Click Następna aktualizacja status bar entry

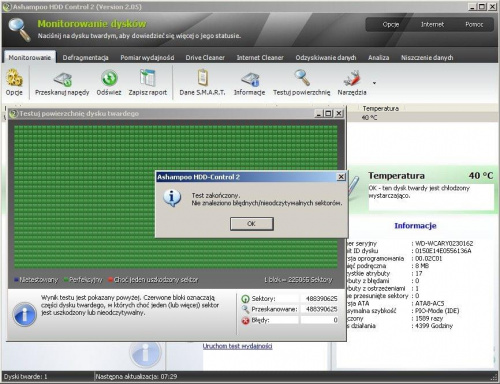point(136,377)
